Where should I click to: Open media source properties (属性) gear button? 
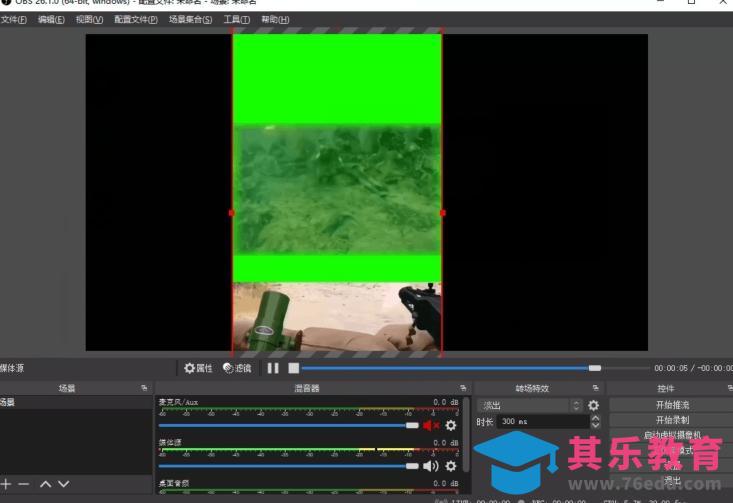point(198,368)
